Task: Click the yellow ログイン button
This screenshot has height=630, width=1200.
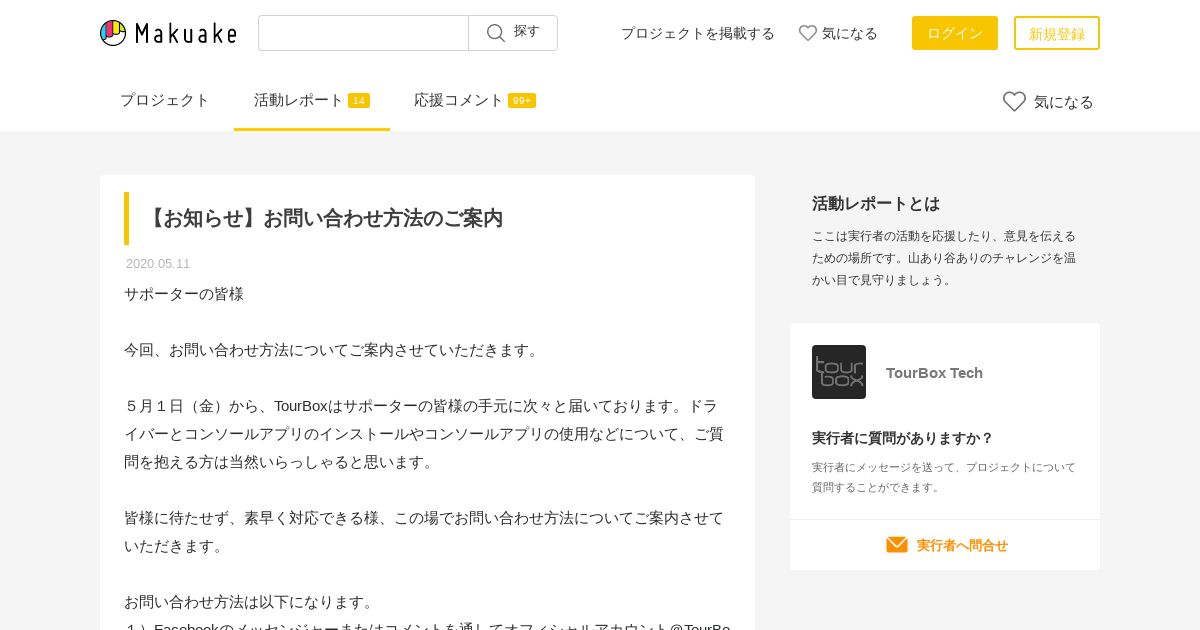Action: [x=955, y=33]
